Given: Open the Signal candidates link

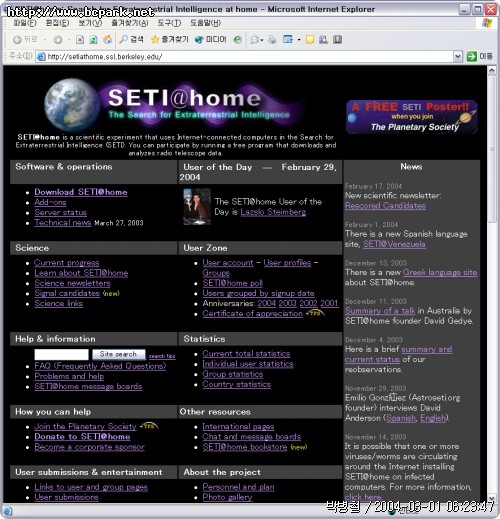Looking at the screenshot, I should (x=67, y=293).
